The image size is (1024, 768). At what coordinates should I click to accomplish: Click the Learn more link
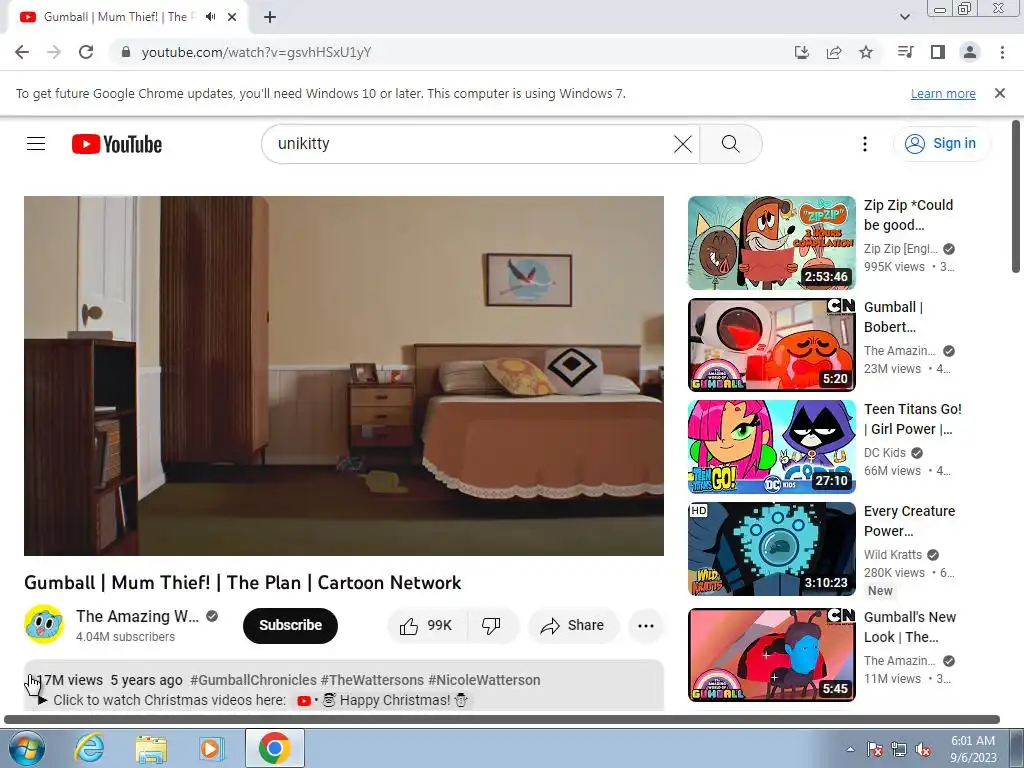tap(943, 93)
